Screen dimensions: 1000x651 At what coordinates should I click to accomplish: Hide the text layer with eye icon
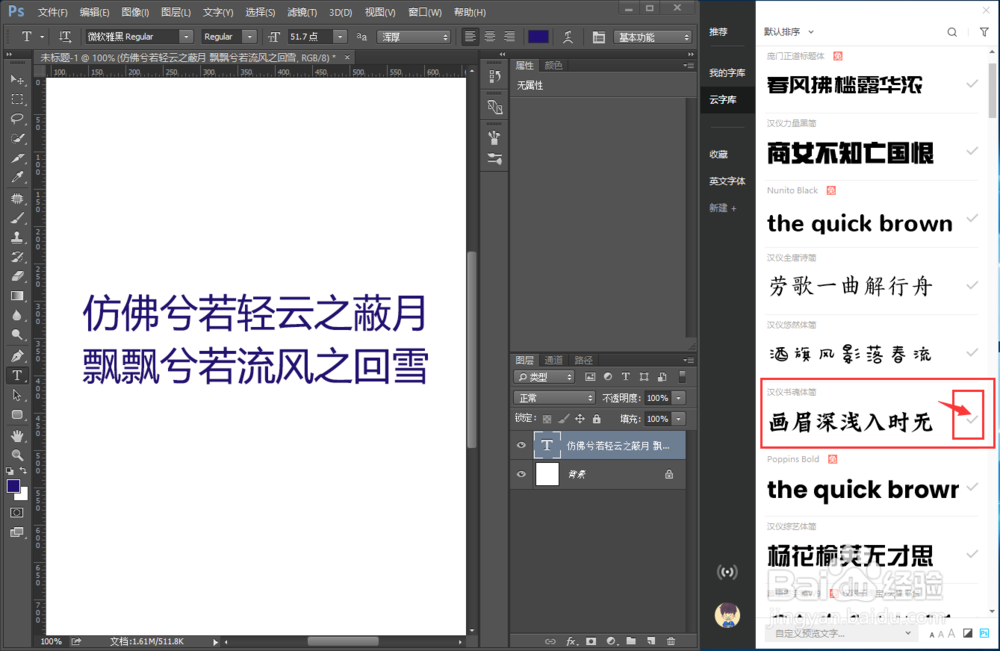pyautogui.click(x=521, y=445)
